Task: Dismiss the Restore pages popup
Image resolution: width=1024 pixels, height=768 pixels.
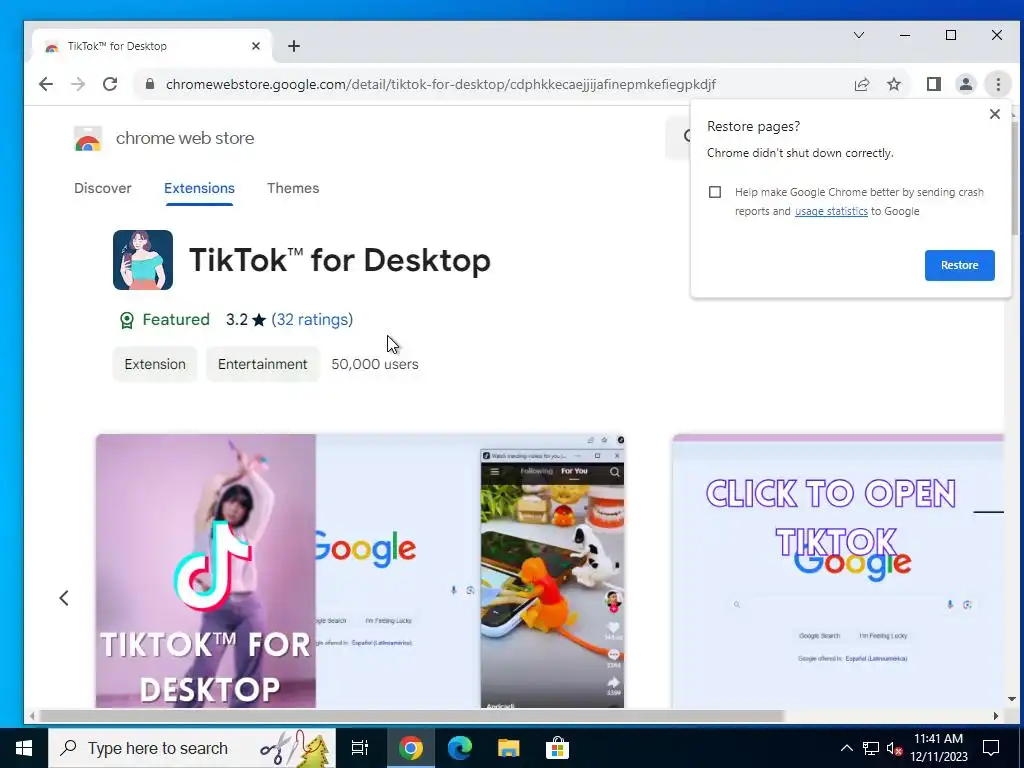Action: pyautogui.click(x=995, y=114)
